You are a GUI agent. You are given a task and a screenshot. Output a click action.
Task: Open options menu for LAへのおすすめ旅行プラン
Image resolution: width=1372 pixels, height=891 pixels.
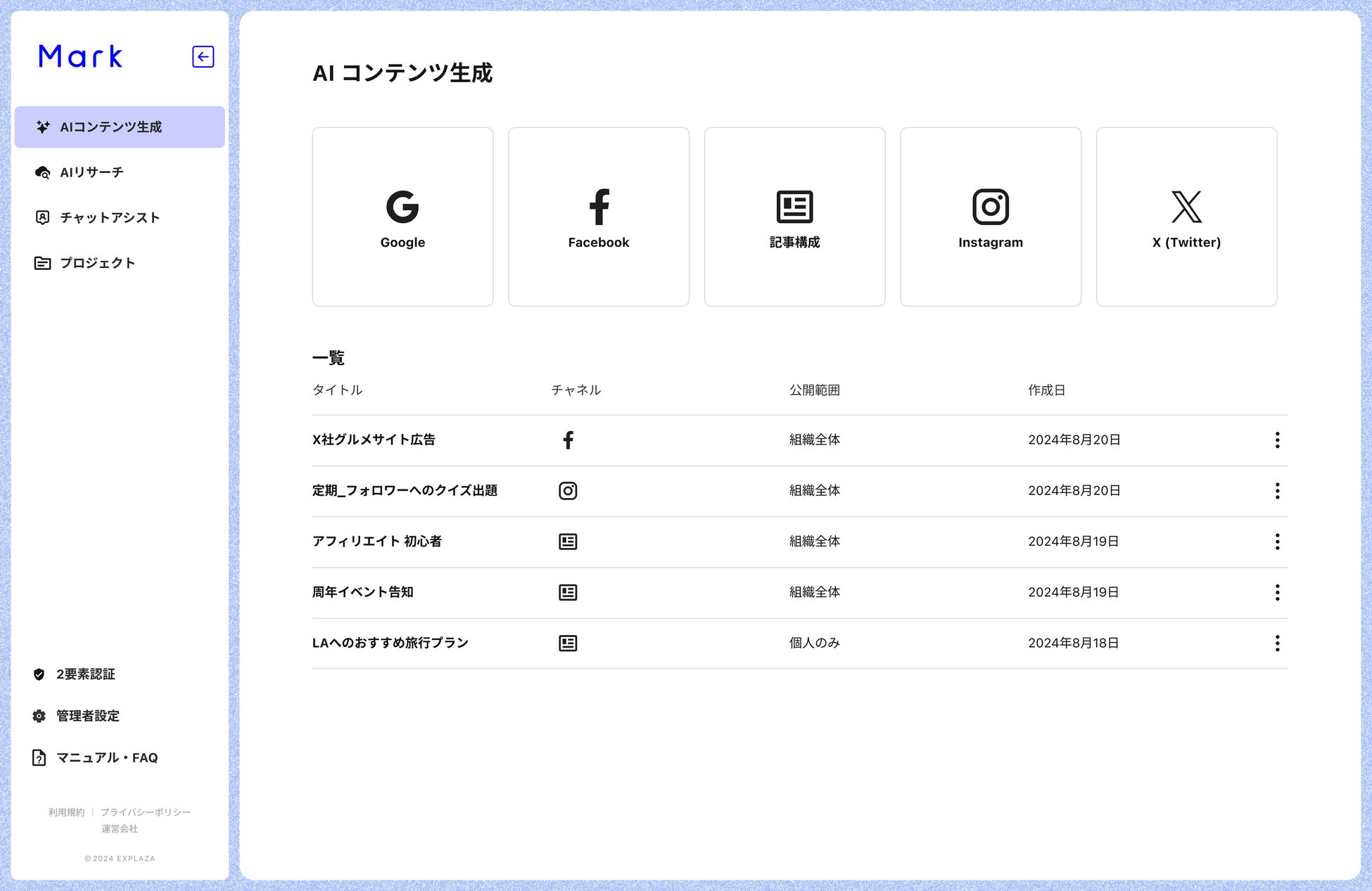(1277, 643)
